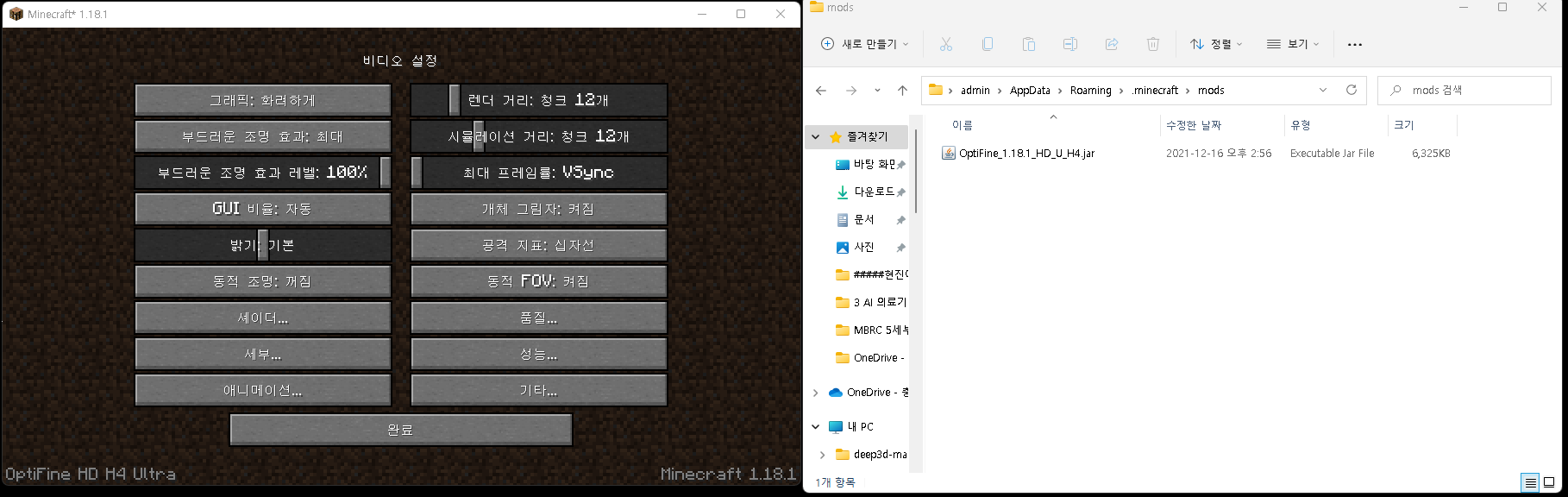Open the 정렬 sort dropdown

1216,44
